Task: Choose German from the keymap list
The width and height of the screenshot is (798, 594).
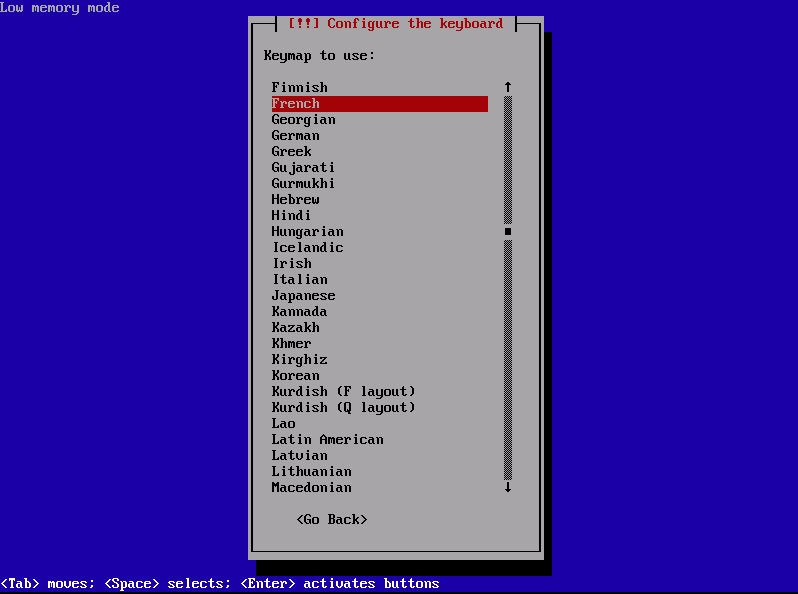Action: tap(380, 135)
